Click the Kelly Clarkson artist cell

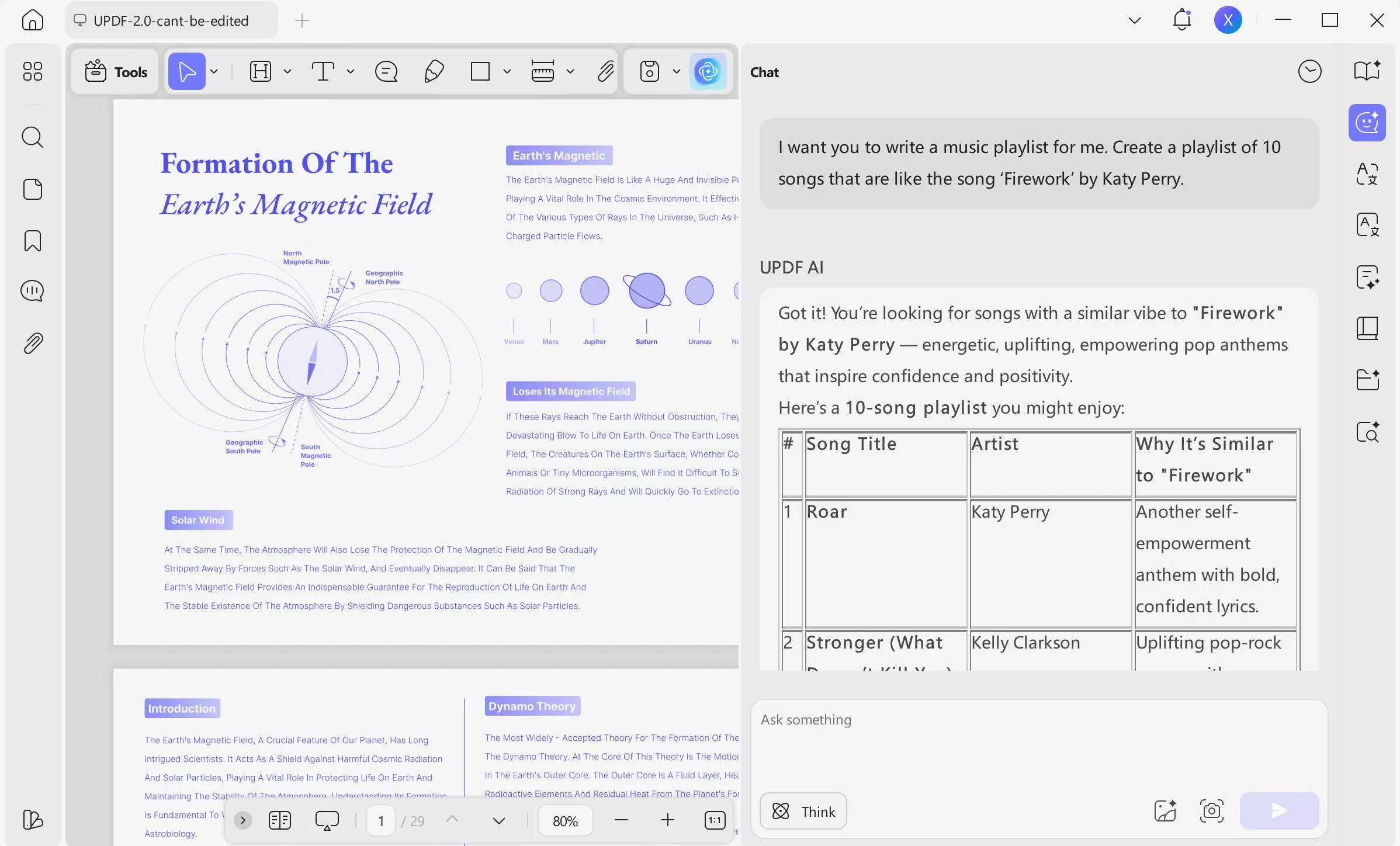point(1051,650)
